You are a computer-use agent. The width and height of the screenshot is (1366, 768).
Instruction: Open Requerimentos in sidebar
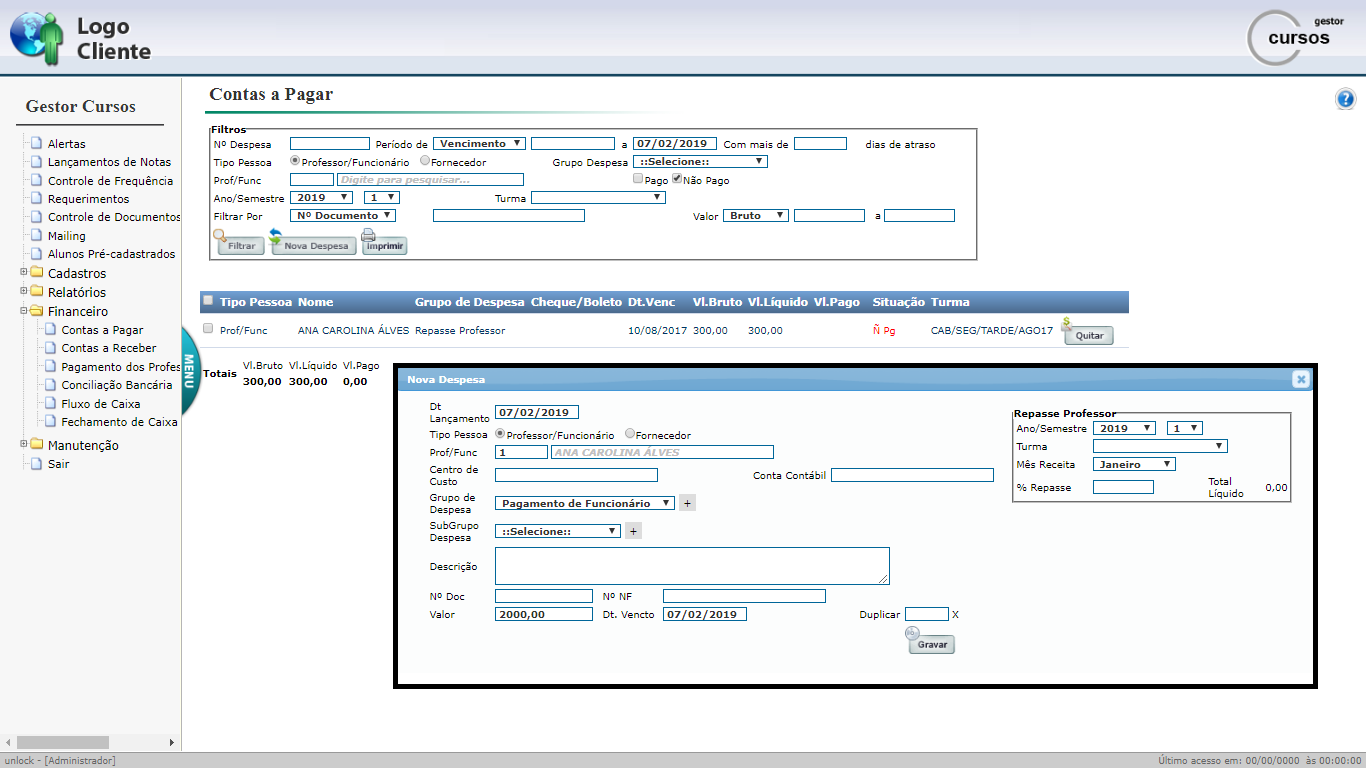(x=88, y=199)
